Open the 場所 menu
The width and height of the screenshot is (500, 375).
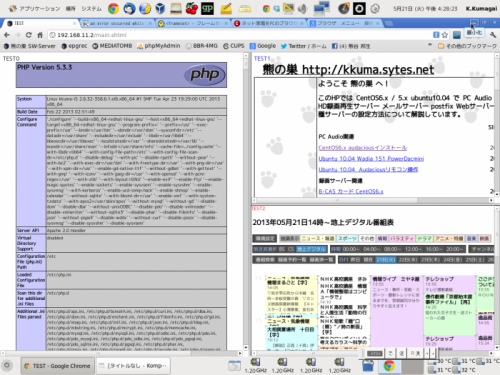tap(70, 9)
